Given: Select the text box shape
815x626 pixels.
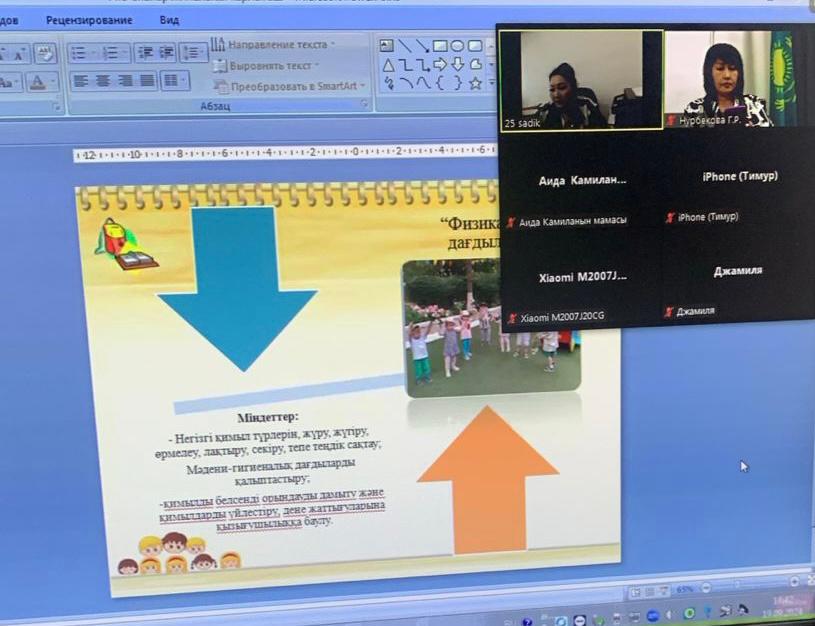Looking at the screenshot, I should [x=387, y=46].
